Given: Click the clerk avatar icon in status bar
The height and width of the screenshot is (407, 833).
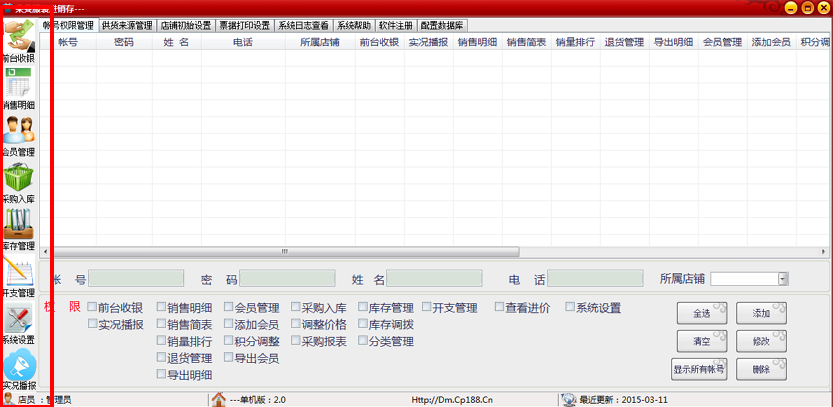Looking at the screenshot, I should pyautogui.click(x=8, y=399).
